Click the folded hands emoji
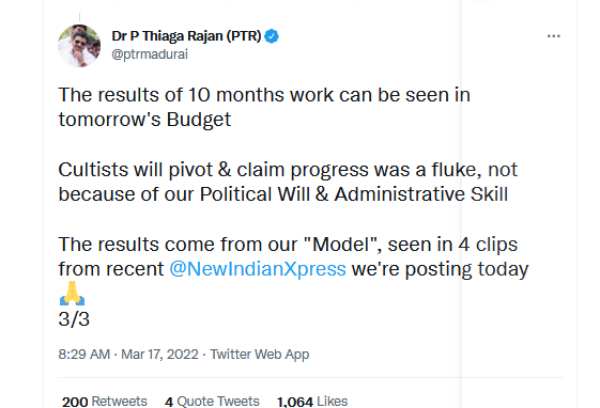 coord(69,293)
